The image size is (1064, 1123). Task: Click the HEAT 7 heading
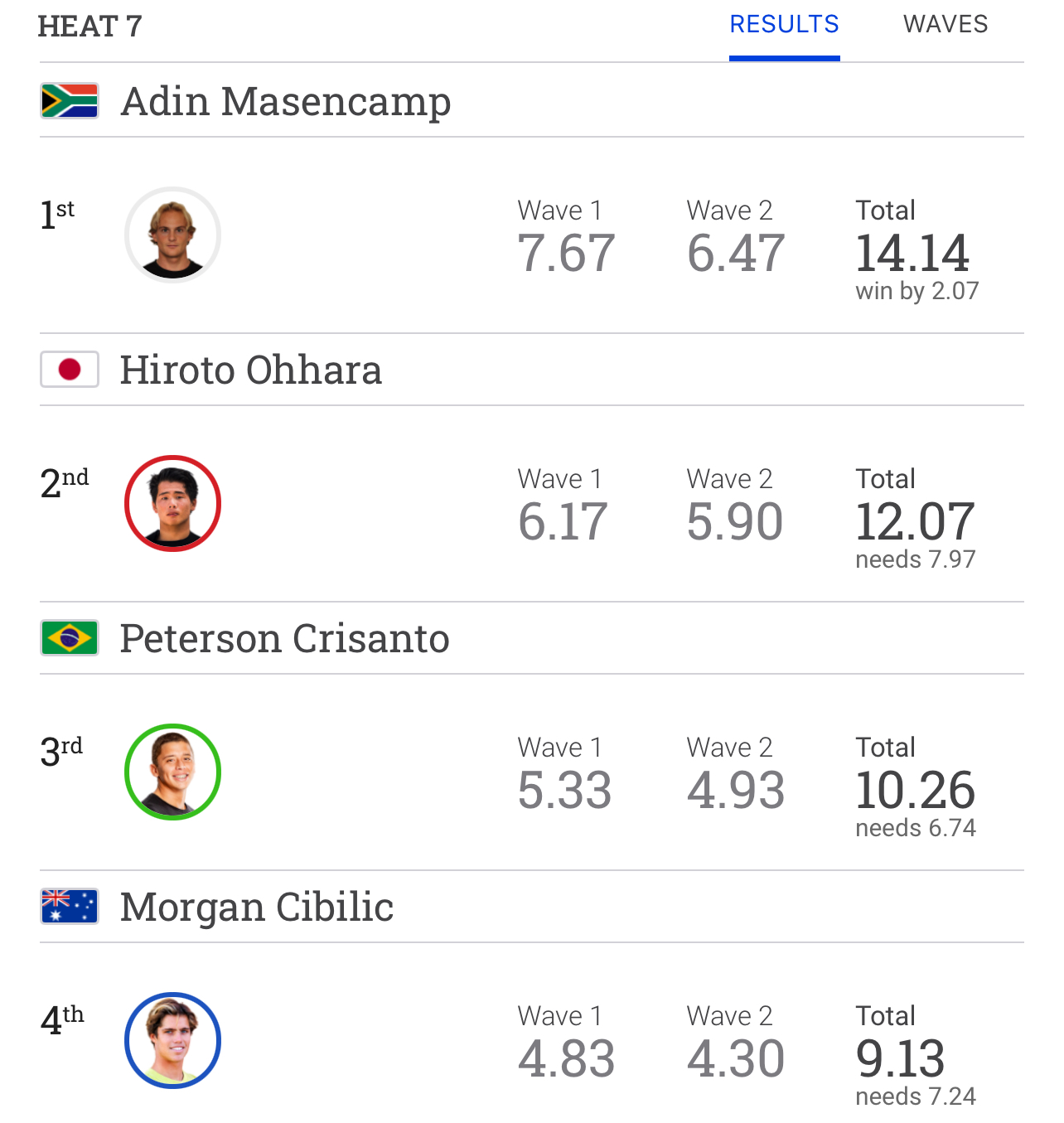[90, 27]
